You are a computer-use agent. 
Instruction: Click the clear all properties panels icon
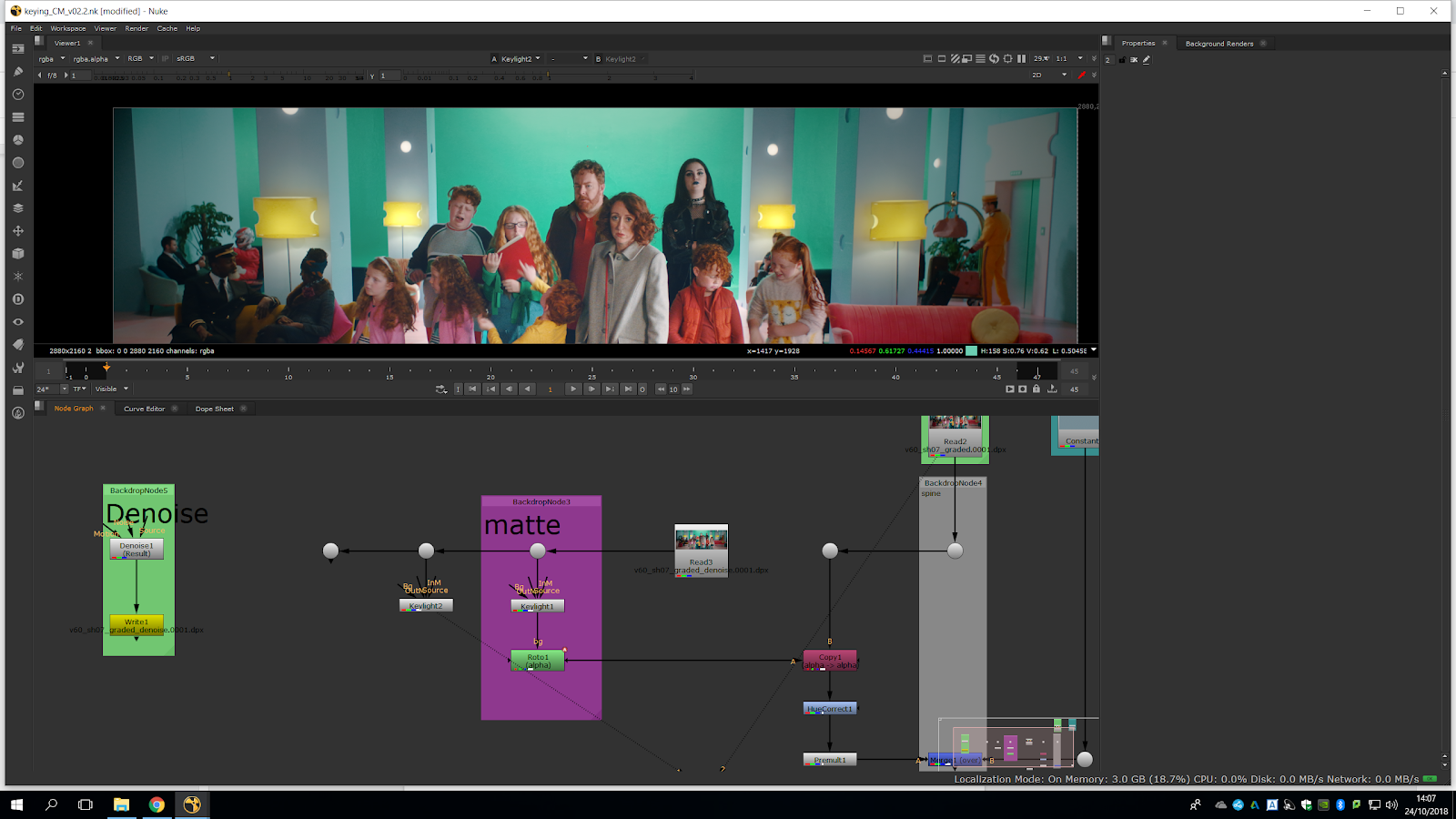pyautogui.click(x=1134, y=60)
